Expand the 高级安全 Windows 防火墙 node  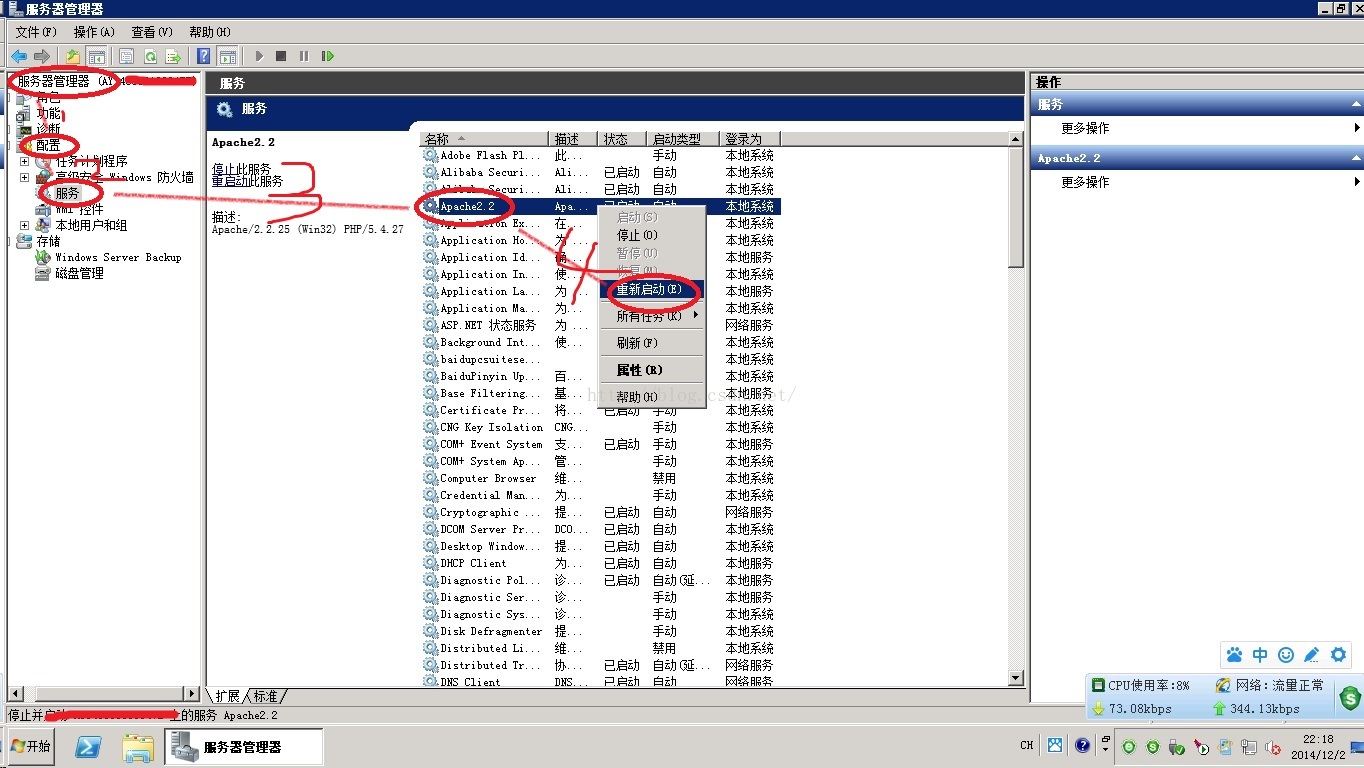tap(25, 177)
